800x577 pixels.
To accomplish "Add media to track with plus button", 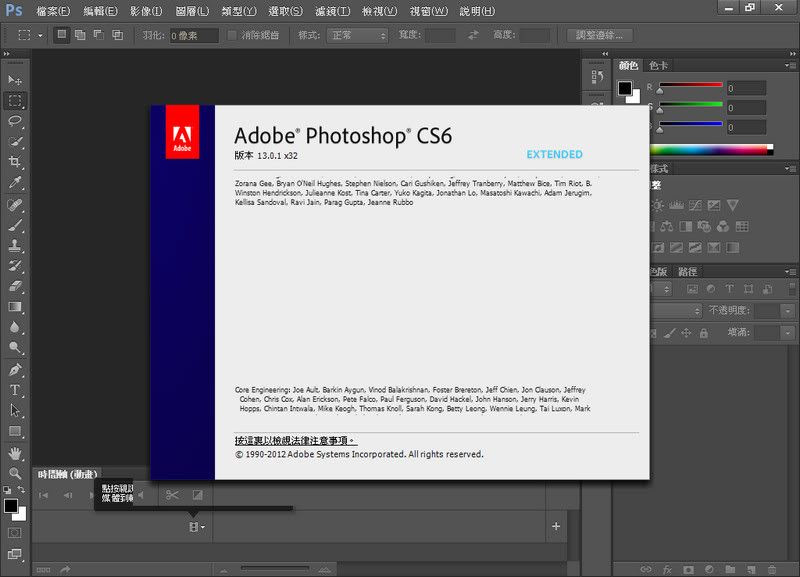I will (556, 526).
